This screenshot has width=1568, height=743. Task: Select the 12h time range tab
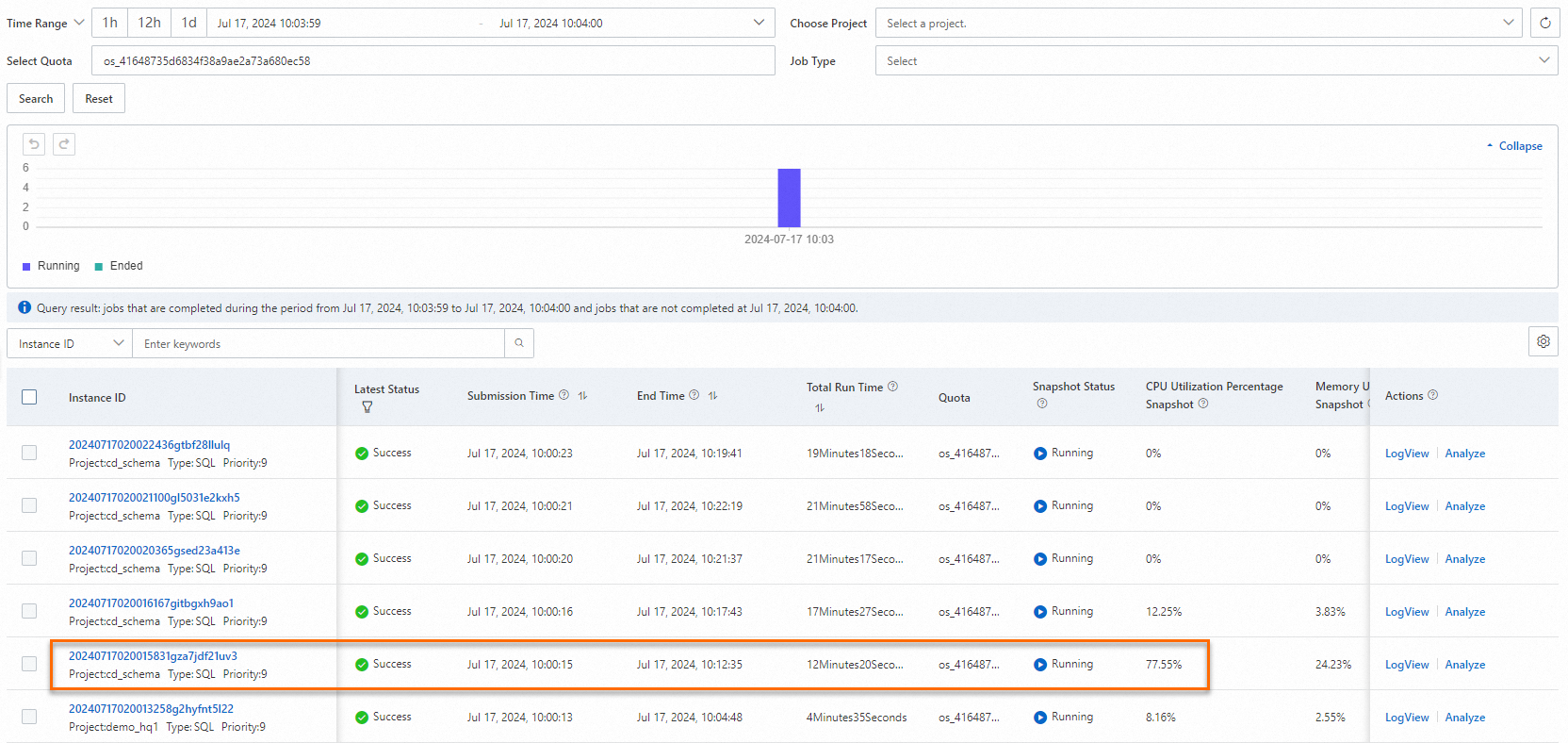click(x=149, y=23)
